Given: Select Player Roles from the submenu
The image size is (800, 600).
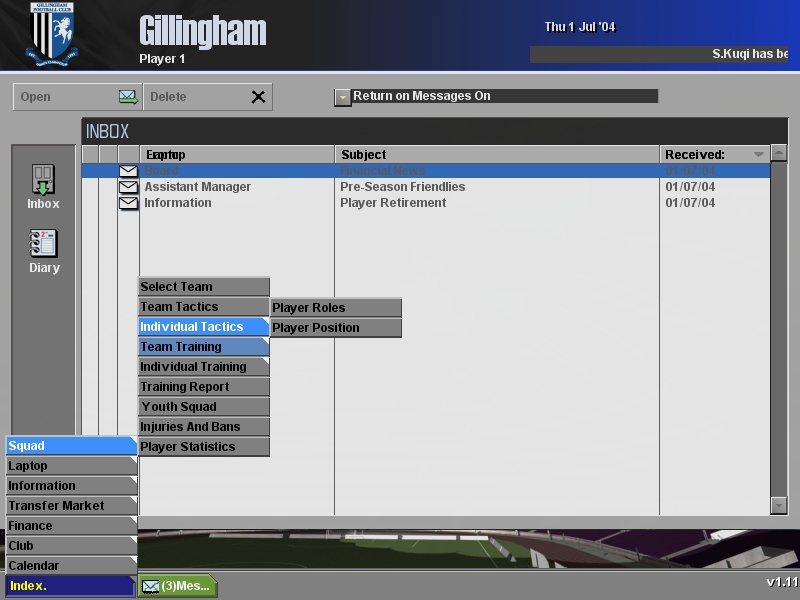Looking at the screenshot, I should pyautogui.click(x=335, y=308).
